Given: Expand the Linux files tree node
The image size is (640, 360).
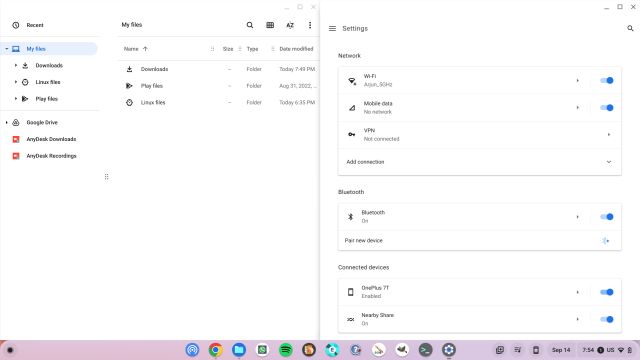Looking at the screenshot, I should pyautogui.click(x=16, y=82).
